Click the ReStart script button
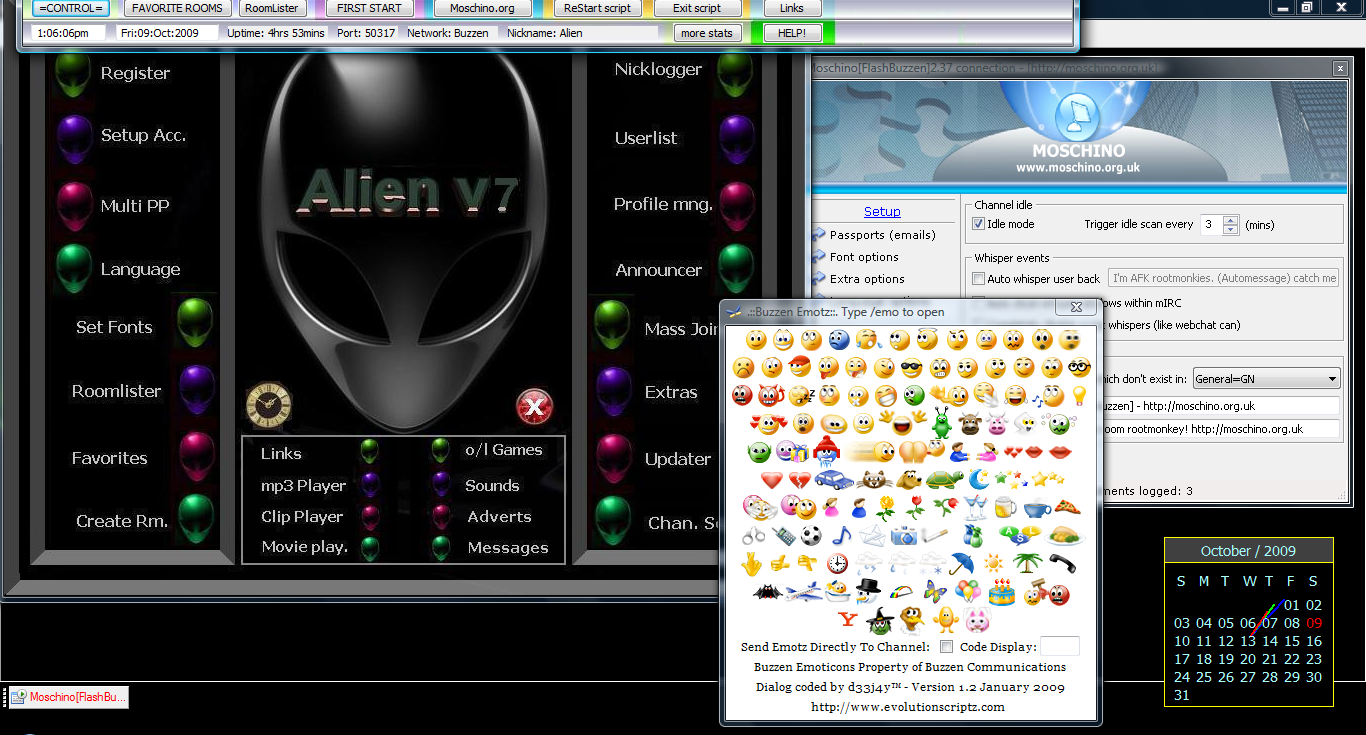Screen dimensions: 1366x735 597,8
